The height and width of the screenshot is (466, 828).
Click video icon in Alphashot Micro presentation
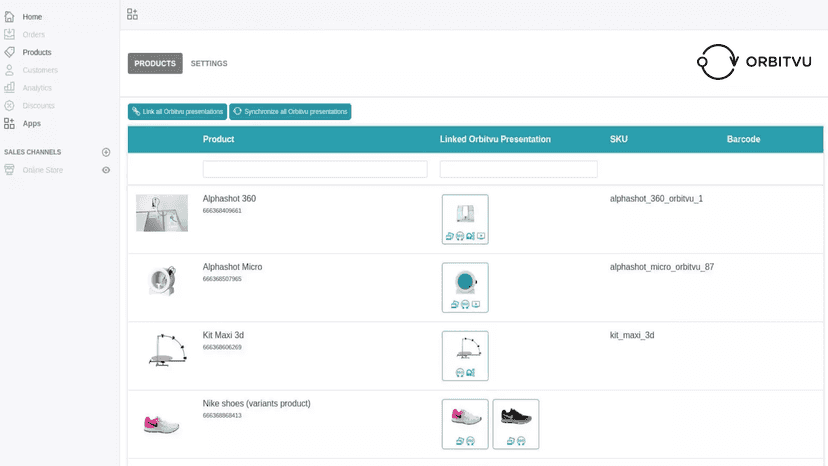(476, 304)
